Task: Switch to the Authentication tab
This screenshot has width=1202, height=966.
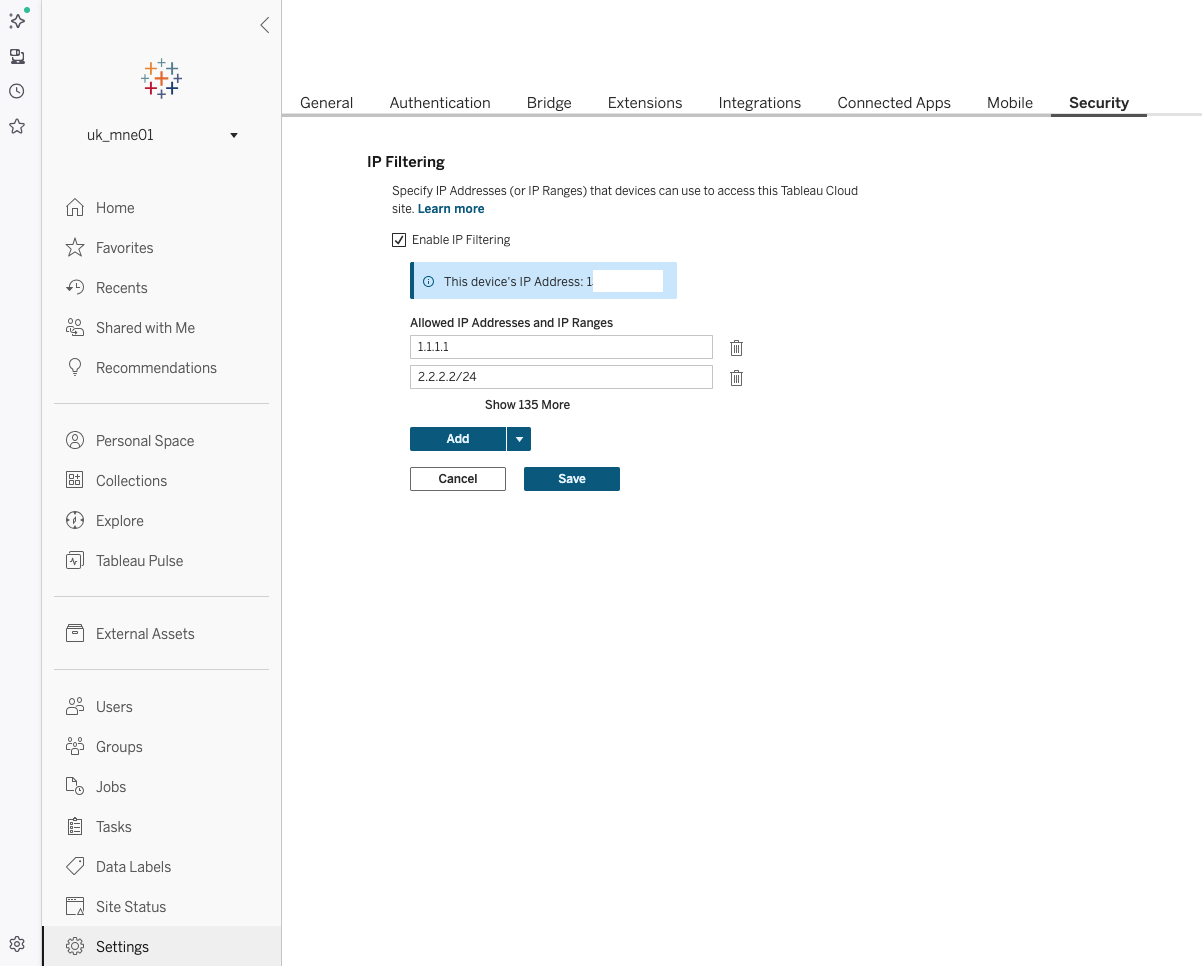Action: point(440,102)
